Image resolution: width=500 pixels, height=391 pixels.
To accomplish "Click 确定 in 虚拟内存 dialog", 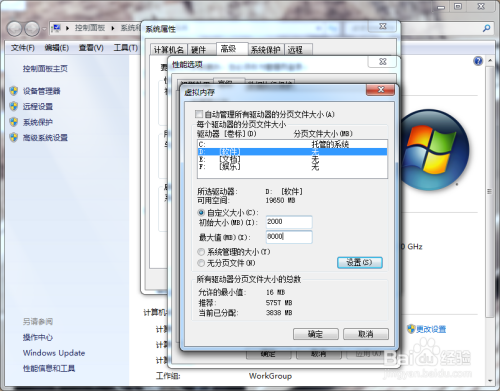I will point(316,334).
